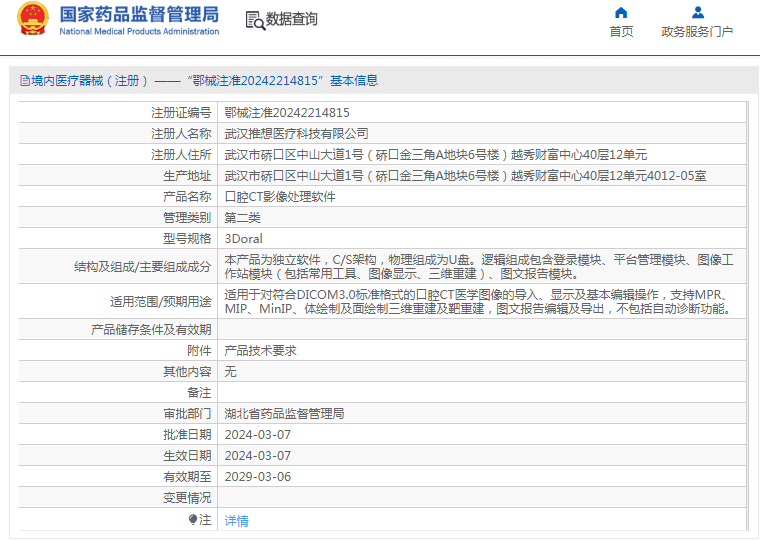Click the 型号规格 label
This screenshot has width=760, height=540.
pos(187,238)
